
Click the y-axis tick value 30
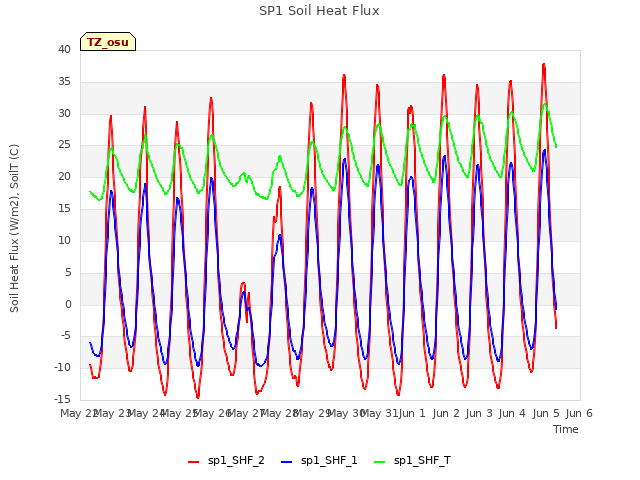[x=64, y=113]
